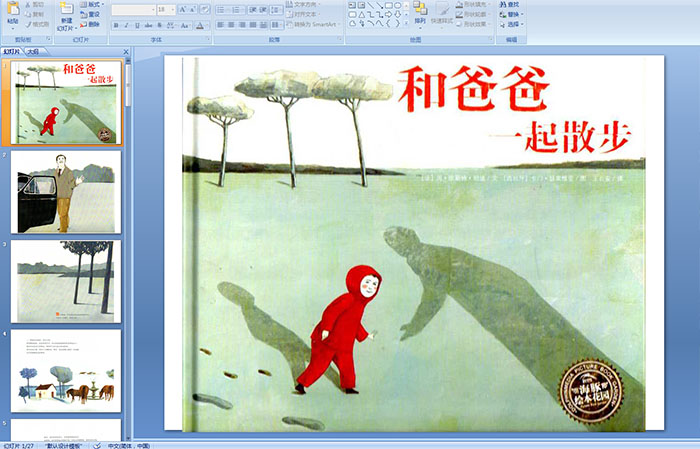700x449 pixels.
Task: Open Align Text (对齐文本) menu
Action: coord(303,14)
